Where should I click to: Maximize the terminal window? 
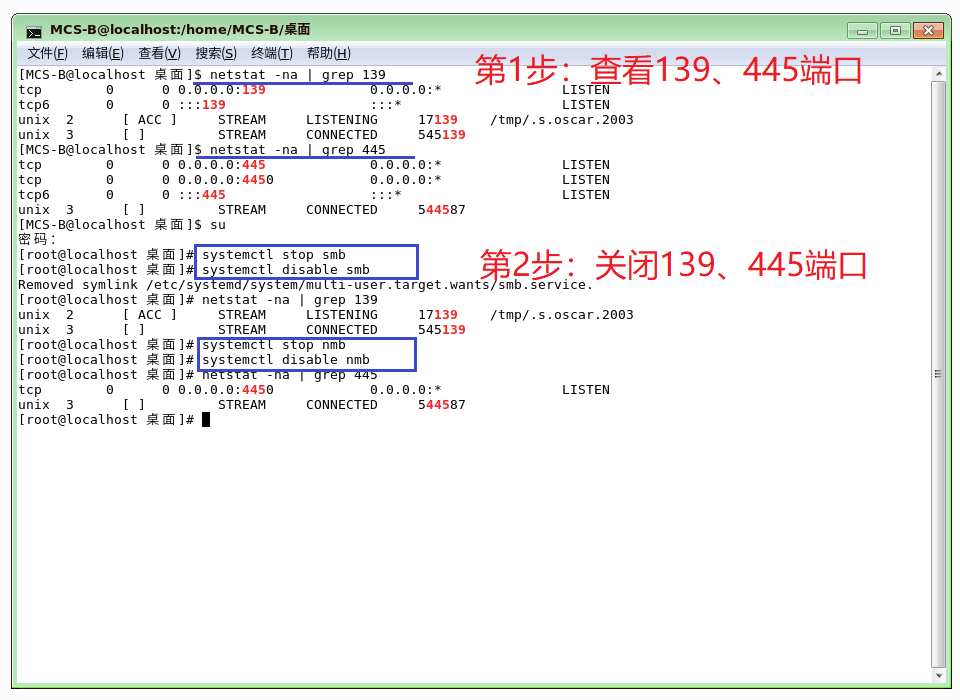(895, 31)
